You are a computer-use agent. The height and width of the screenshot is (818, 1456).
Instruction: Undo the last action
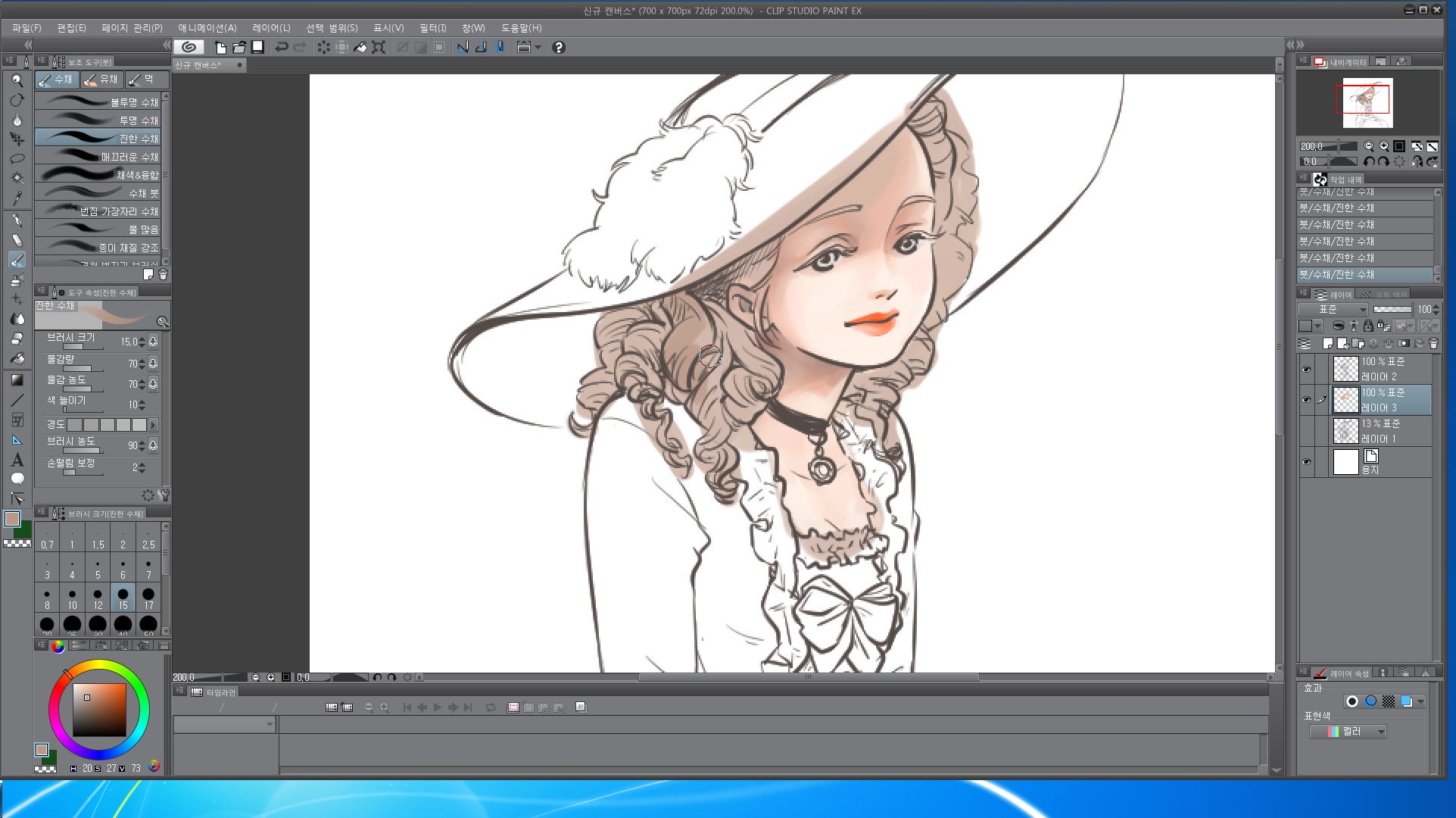click(281, 47)
